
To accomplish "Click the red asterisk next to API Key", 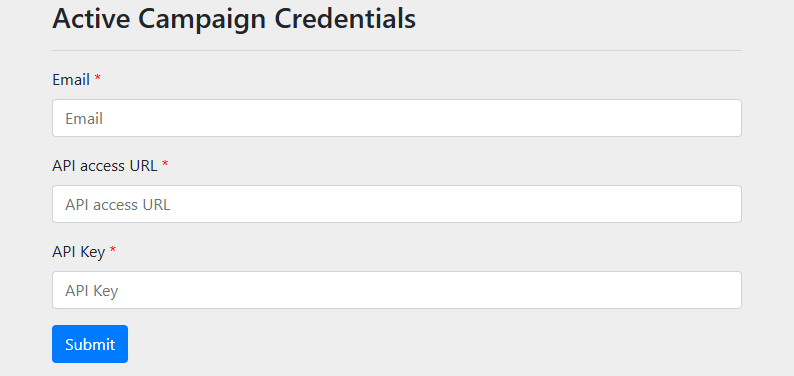I will click(x=113, y=250).
